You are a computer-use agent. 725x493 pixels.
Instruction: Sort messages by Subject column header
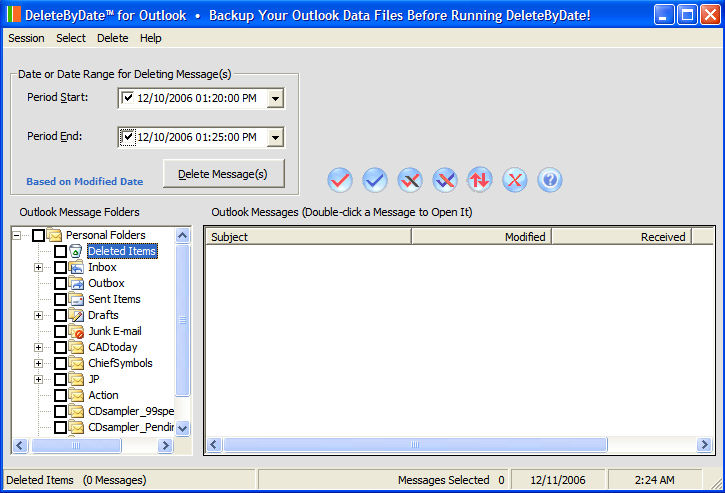(x=308, y=237)
